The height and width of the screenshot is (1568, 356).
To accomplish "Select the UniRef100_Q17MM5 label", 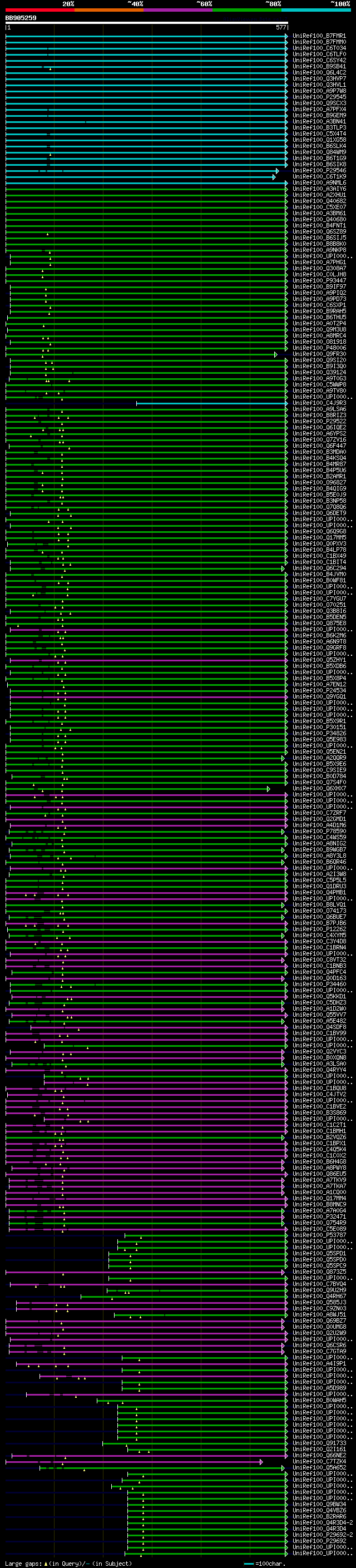I will (319, 537).
